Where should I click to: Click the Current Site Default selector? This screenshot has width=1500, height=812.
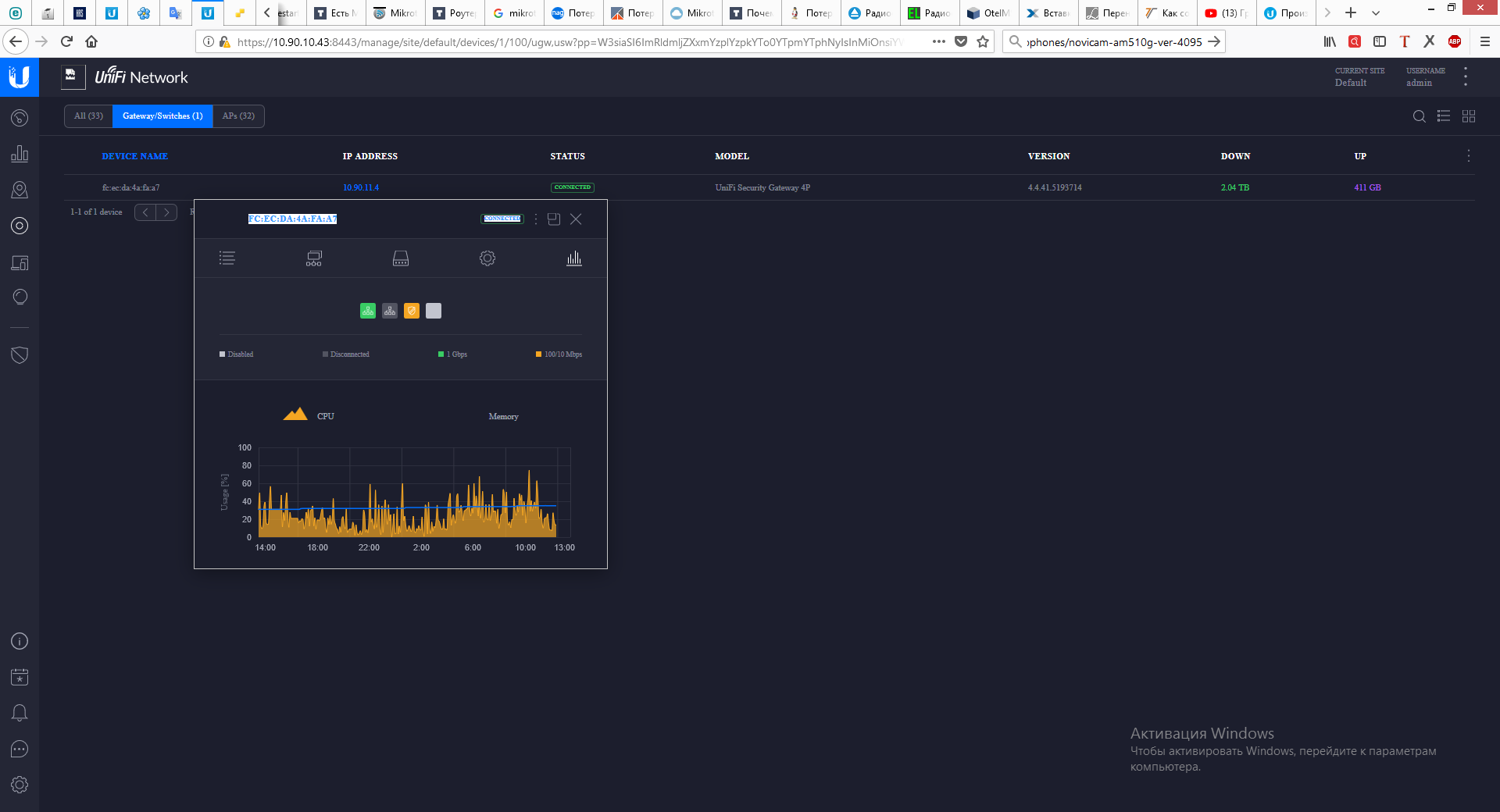click(x=1359, y=77)
